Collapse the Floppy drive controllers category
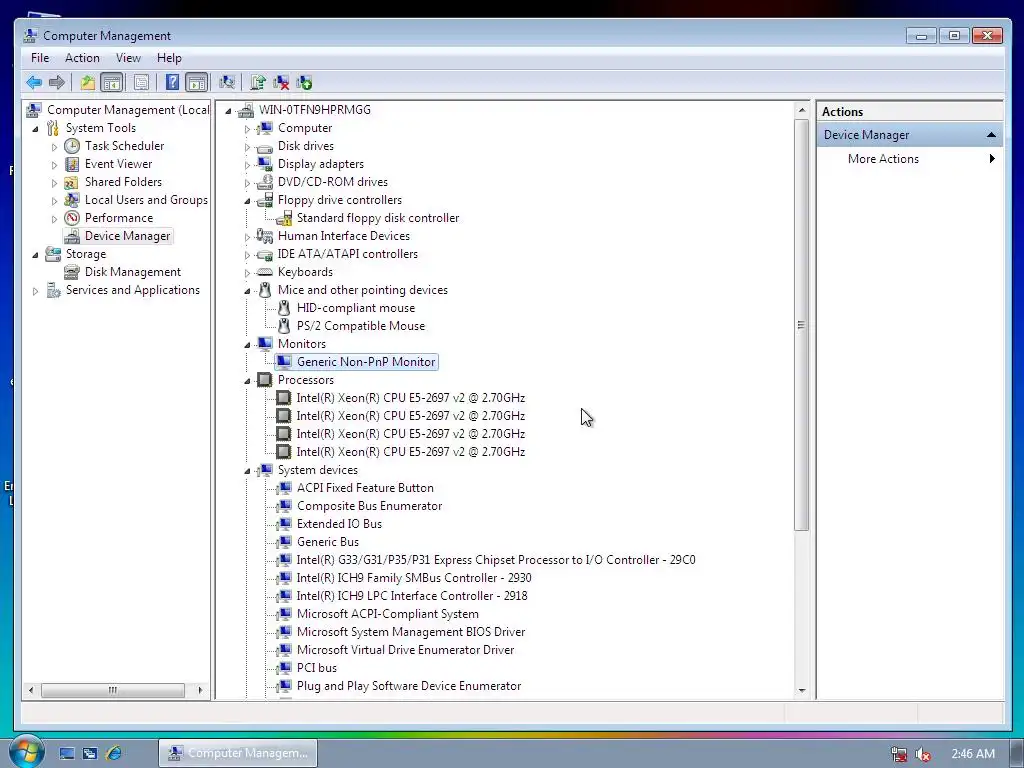 247,200
